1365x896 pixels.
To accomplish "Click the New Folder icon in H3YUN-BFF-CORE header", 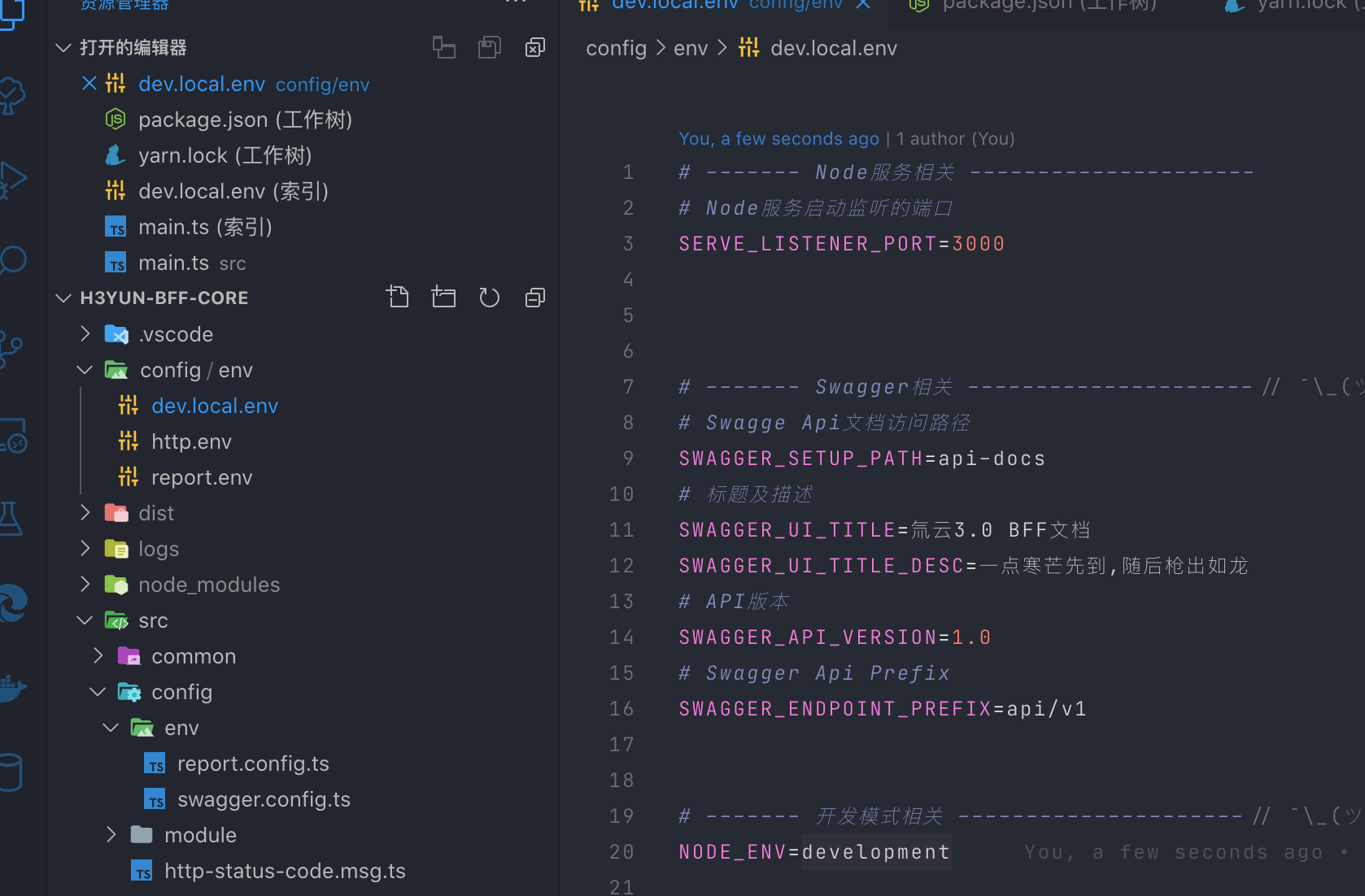I will point(443,297).
